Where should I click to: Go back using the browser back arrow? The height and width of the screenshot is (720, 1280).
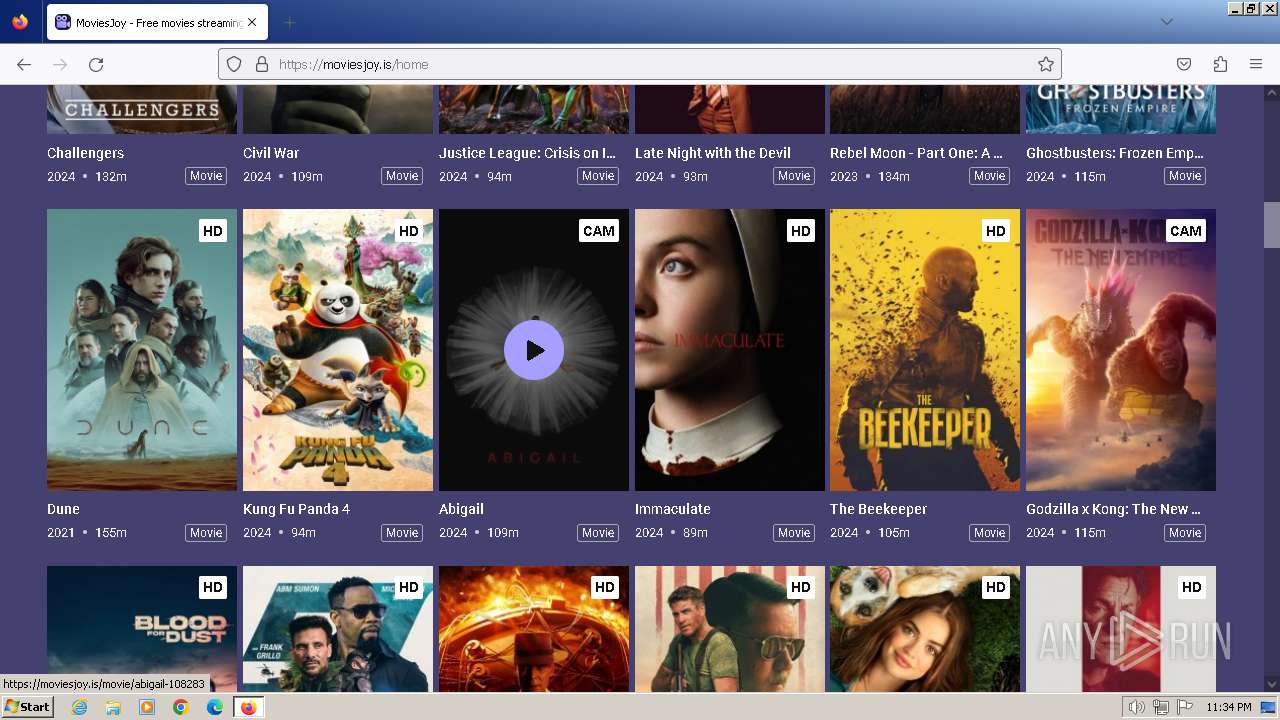pyautogui.click(x=24, y=64)
